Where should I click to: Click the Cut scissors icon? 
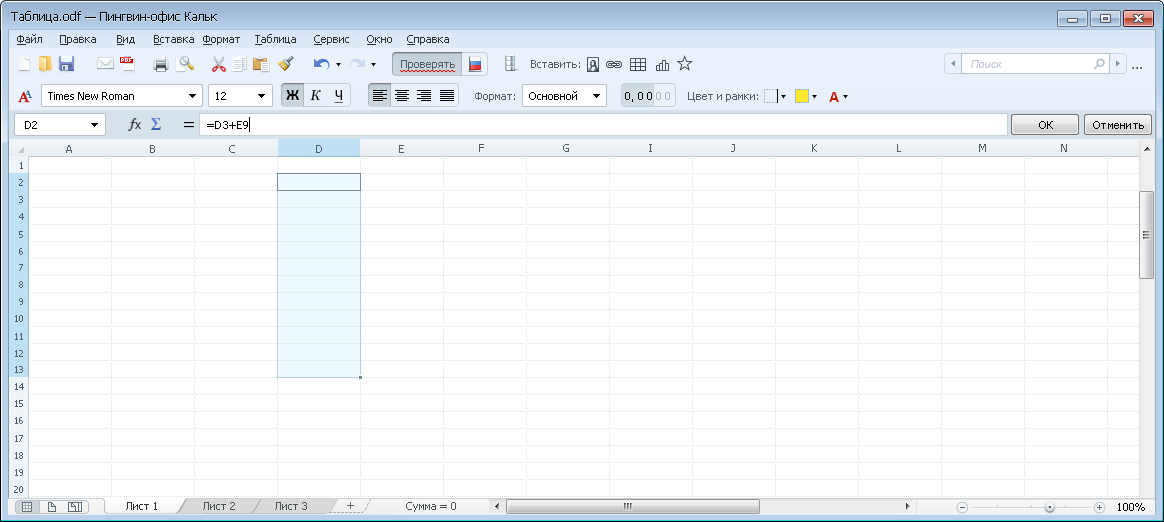click(x=218, y=64)
